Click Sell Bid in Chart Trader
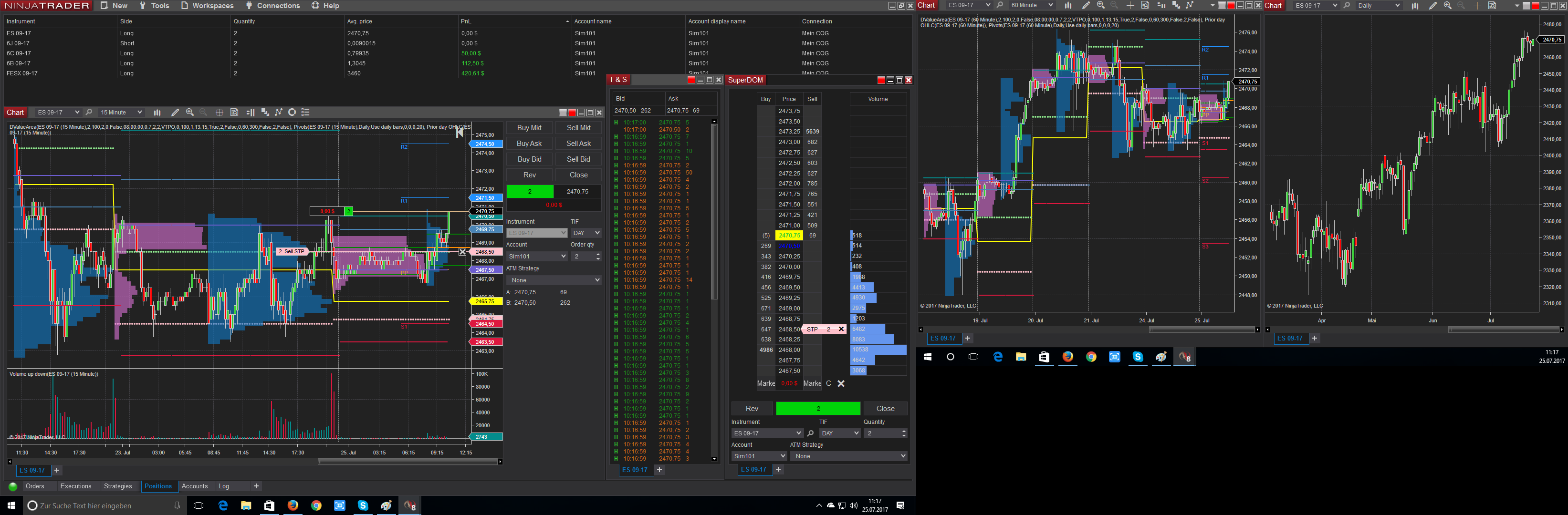This screenshot has height=515, width=1568. click(x=578, y=159)
